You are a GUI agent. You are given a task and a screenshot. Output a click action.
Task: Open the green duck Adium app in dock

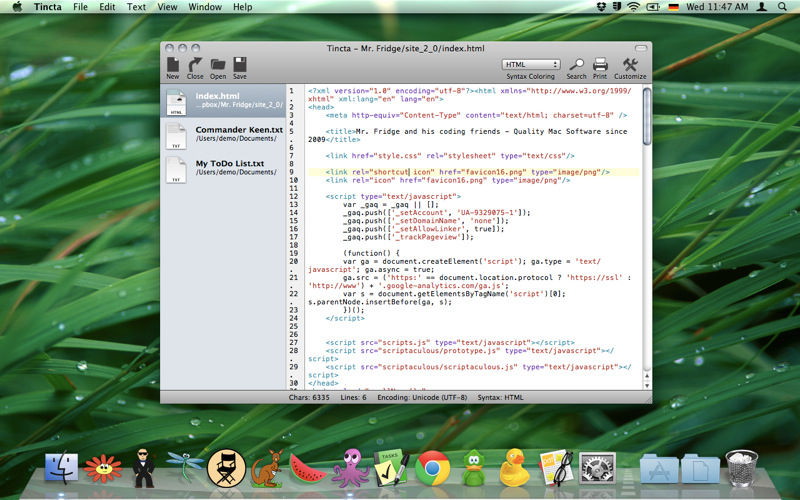(x=473, y=468)
